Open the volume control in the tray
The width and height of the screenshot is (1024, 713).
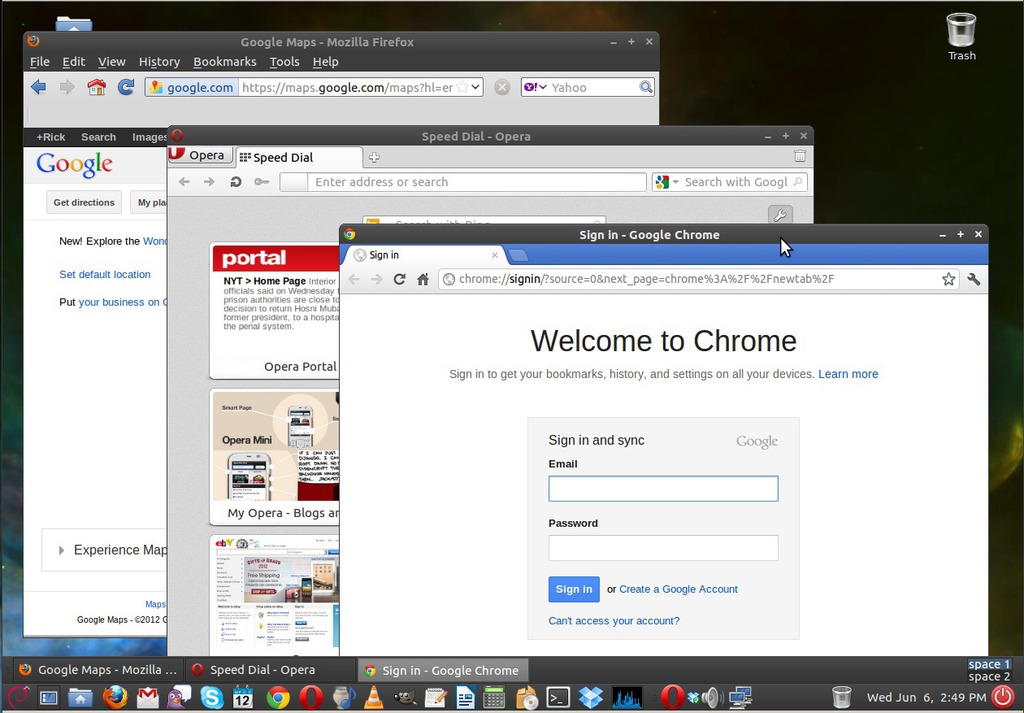click(712, 697)
